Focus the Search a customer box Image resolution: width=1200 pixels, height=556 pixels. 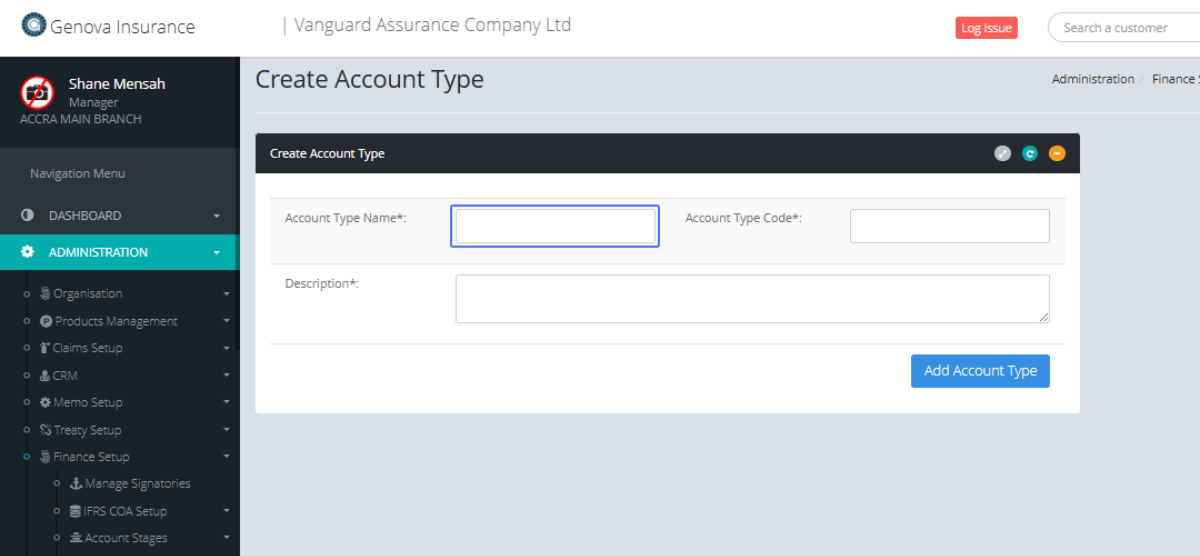pos(1125,28)
